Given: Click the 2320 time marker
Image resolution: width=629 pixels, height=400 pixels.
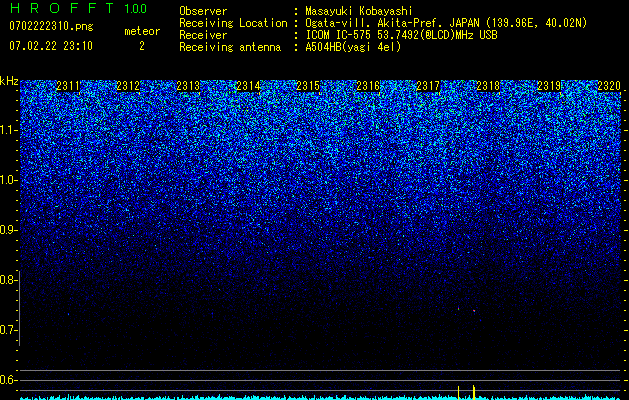Looking at the screenshot, I should coord(609,86).
